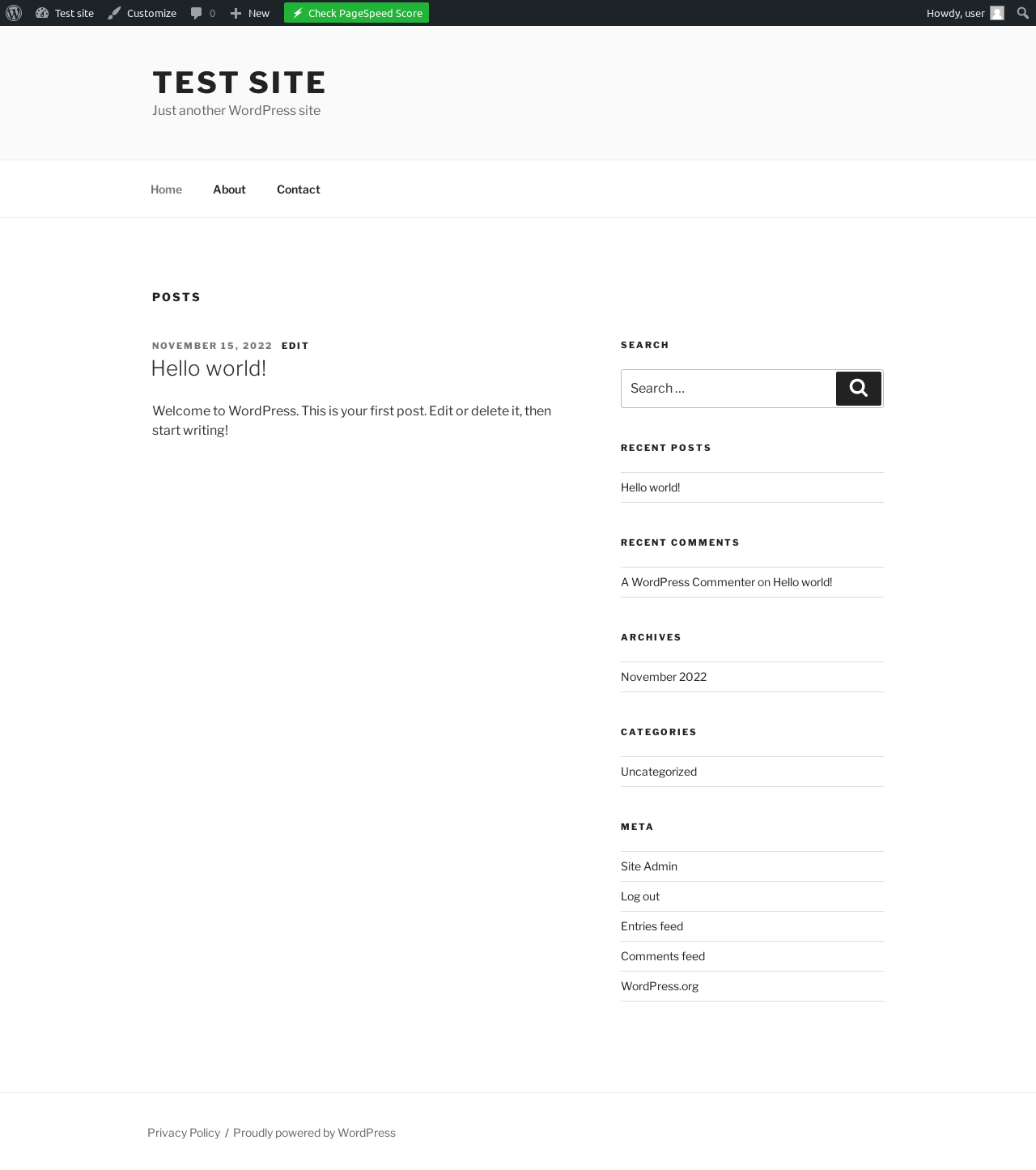Screen dimensions: 1036x1170
Task: Open the About menu item
Action: pos(229,189)
